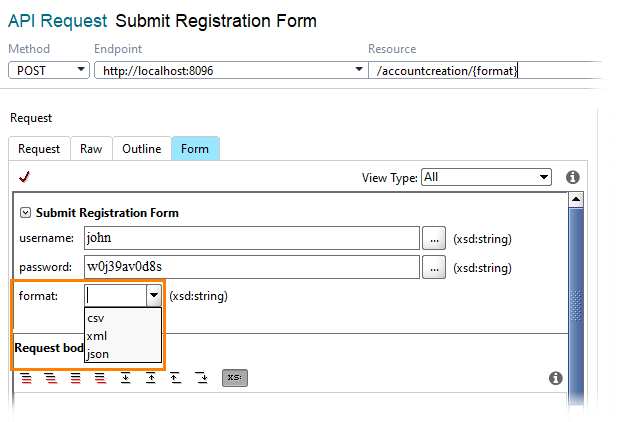Click the first download-arrow toolbar icon
This screenshot has width=618, height=422.
(126, 378)
